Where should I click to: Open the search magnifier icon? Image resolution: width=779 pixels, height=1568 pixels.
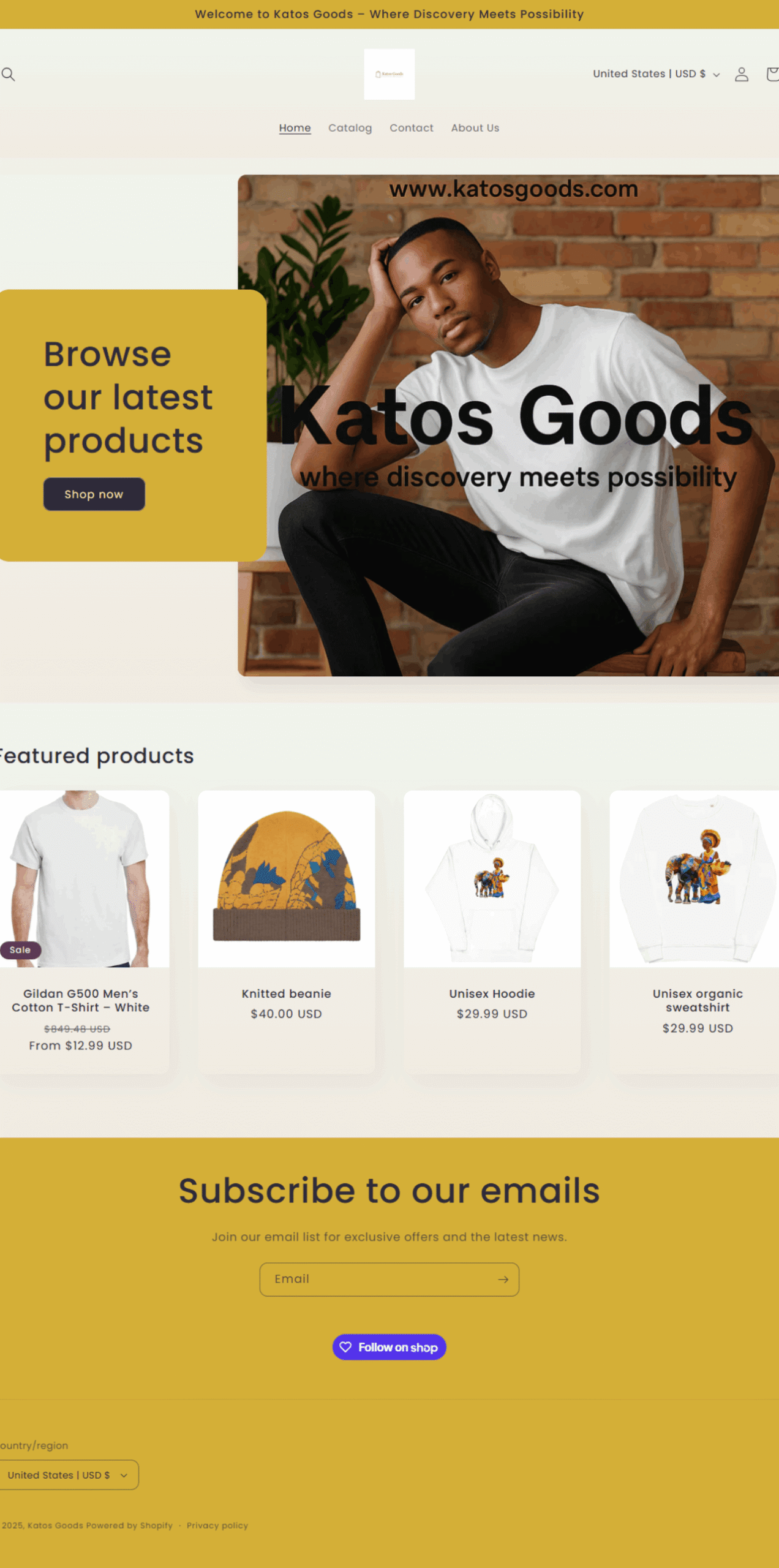(9, 74)
